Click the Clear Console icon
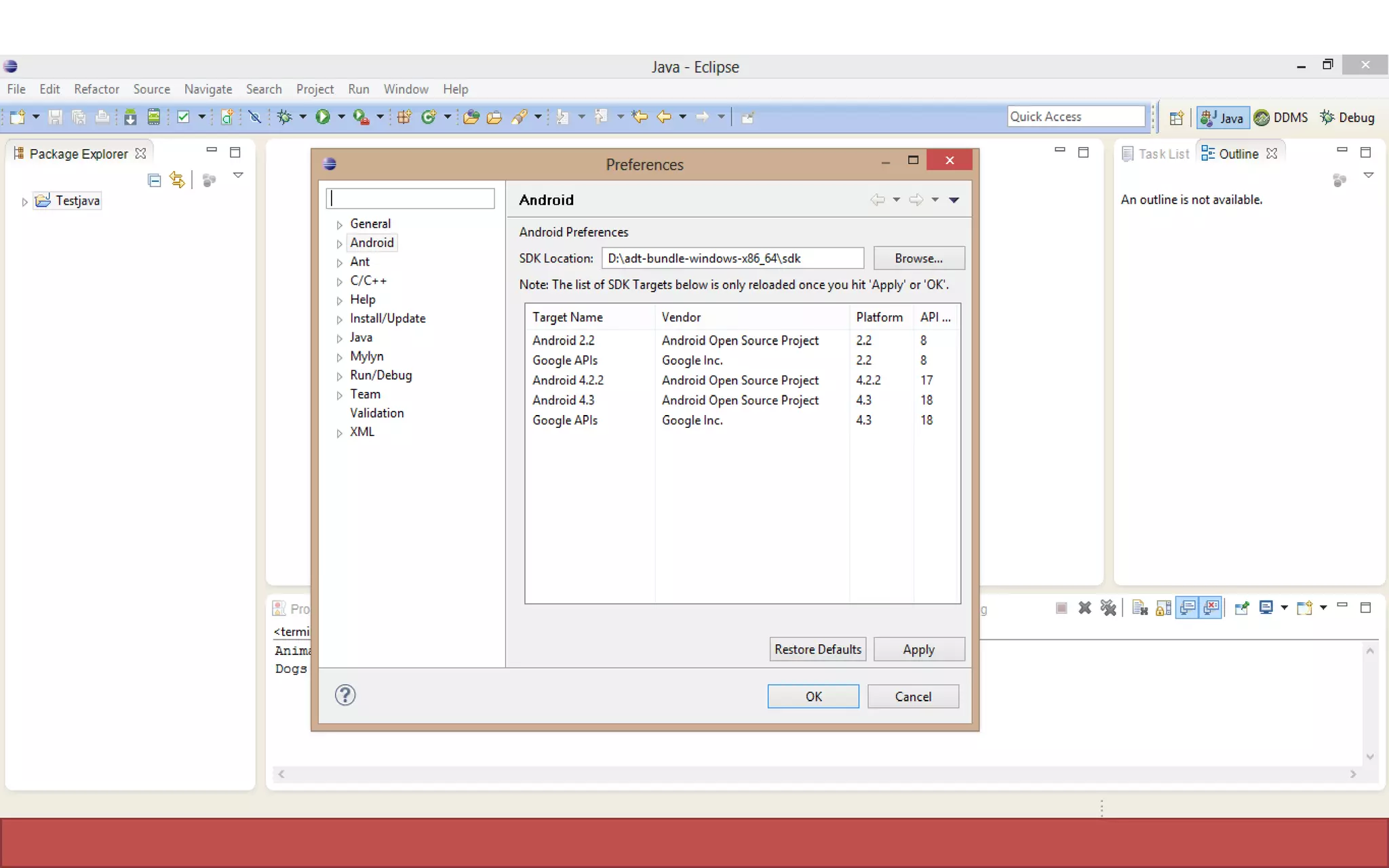This screenshot has height=868, width=1389. tap(1139, 608)
